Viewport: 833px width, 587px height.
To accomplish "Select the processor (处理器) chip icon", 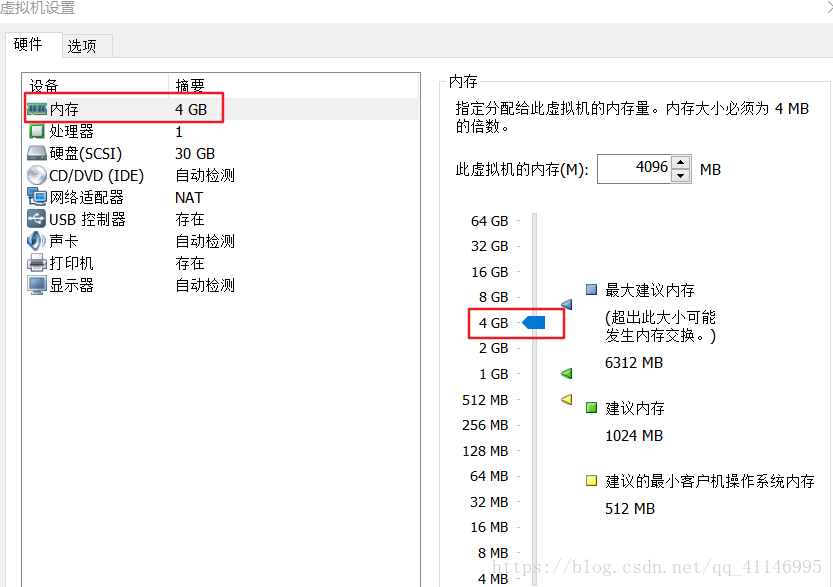I will pos(37,131).
